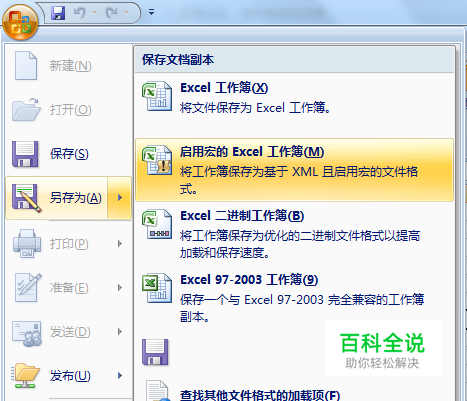Expand the 打印(P) submenu arrow
The width and height of the screenshot is (467, 401).
pos(120,244)
